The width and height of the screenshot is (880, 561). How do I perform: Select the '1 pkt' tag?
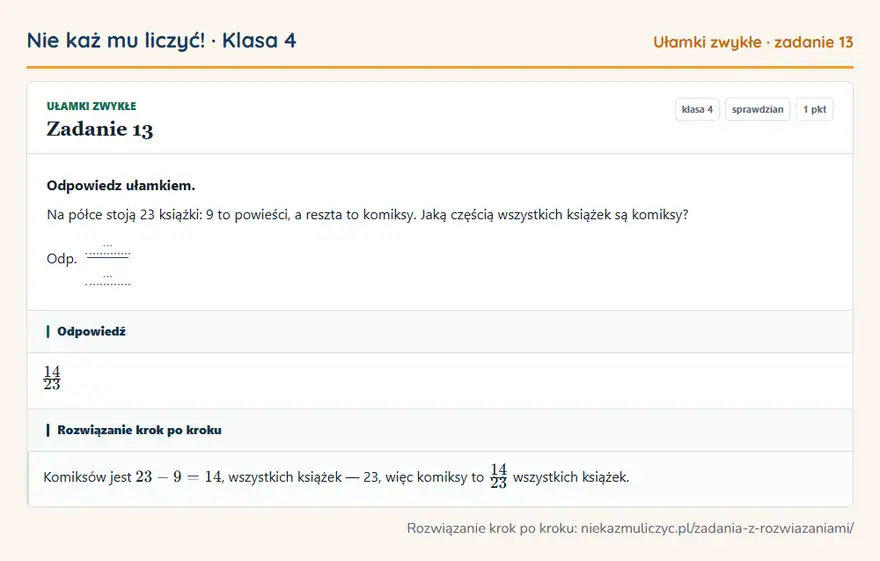click(814, 109)
